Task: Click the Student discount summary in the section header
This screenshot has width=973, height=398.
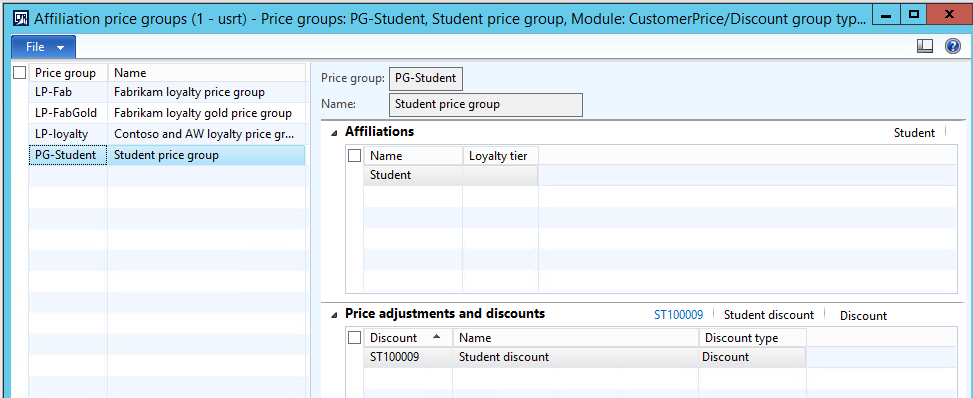Action: [769, 315]
